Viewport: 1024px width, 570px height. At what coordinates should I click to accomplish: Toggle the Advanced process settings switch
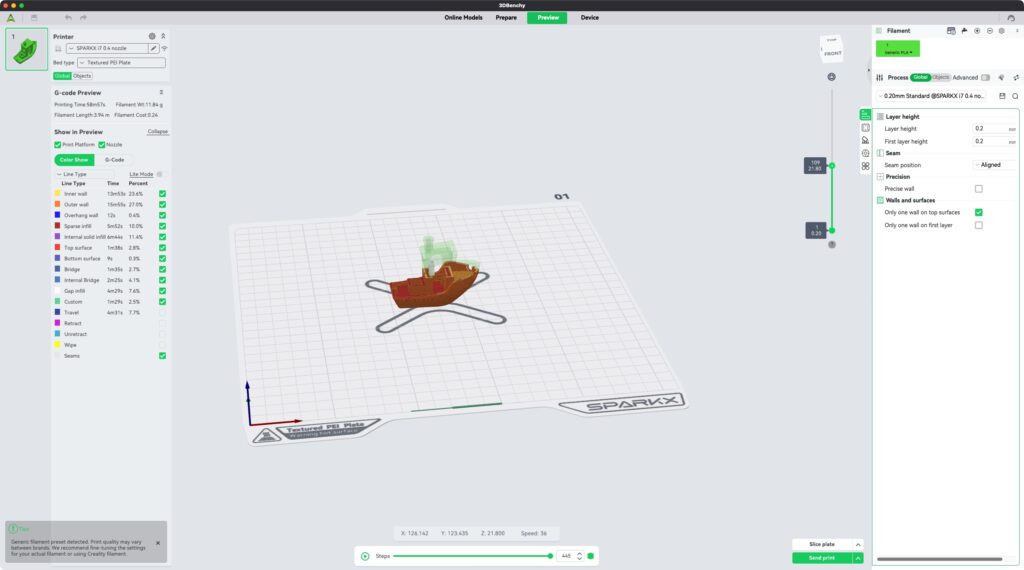(985, 77)
